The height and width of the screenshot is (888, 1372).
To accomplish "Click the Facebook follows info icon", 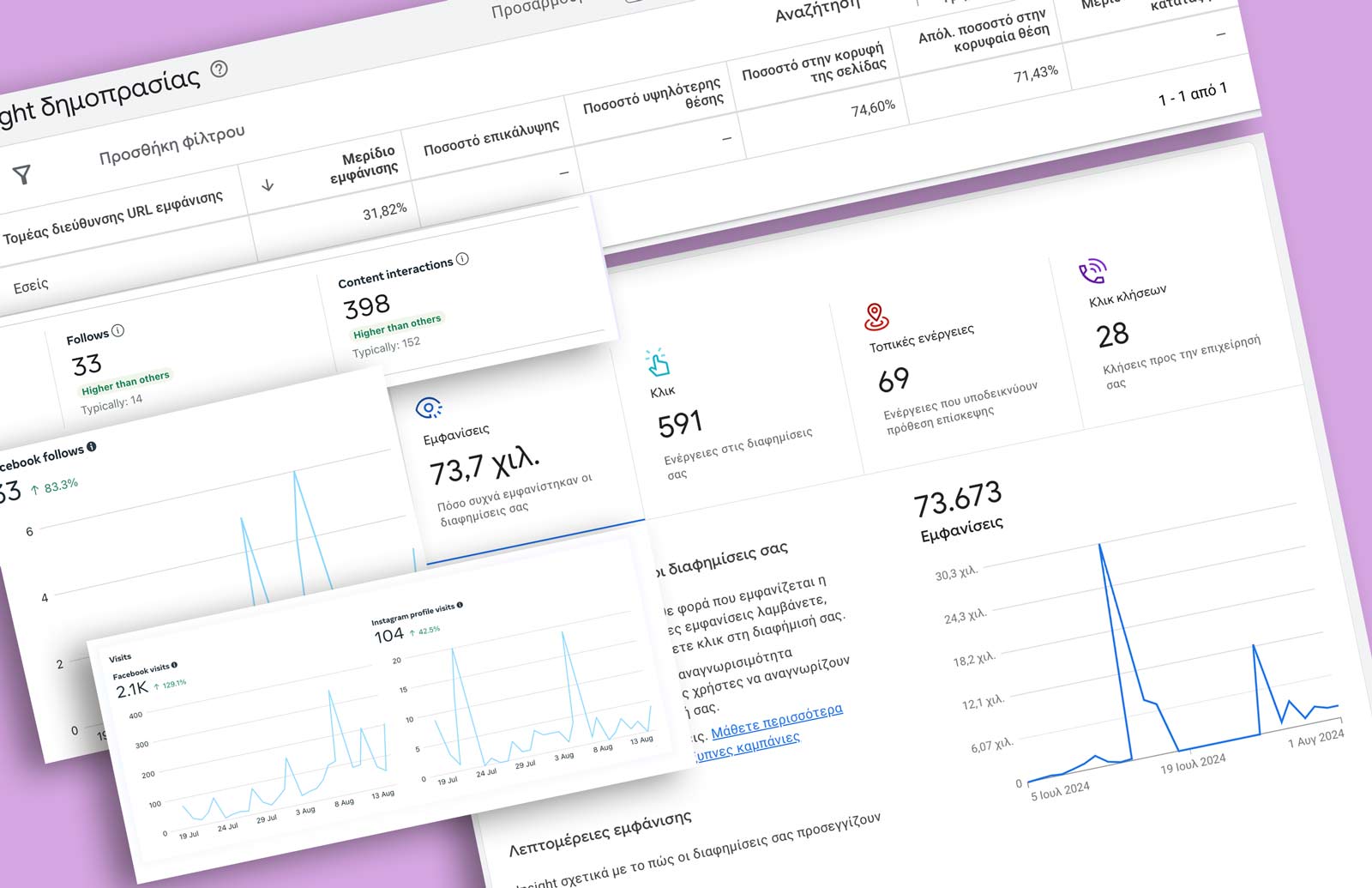I will tap(92, 446).
